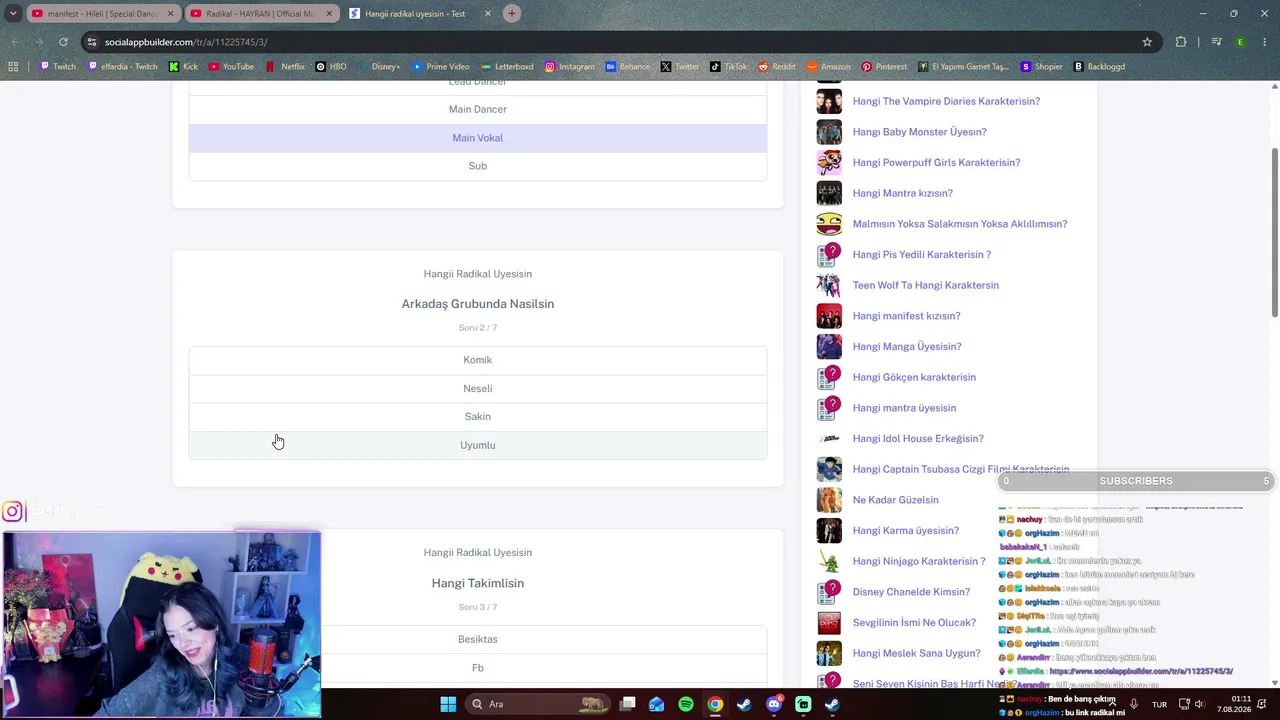Open the Twitch bookmark
The width and height of the screenshot is (1280, 720).
57,67
